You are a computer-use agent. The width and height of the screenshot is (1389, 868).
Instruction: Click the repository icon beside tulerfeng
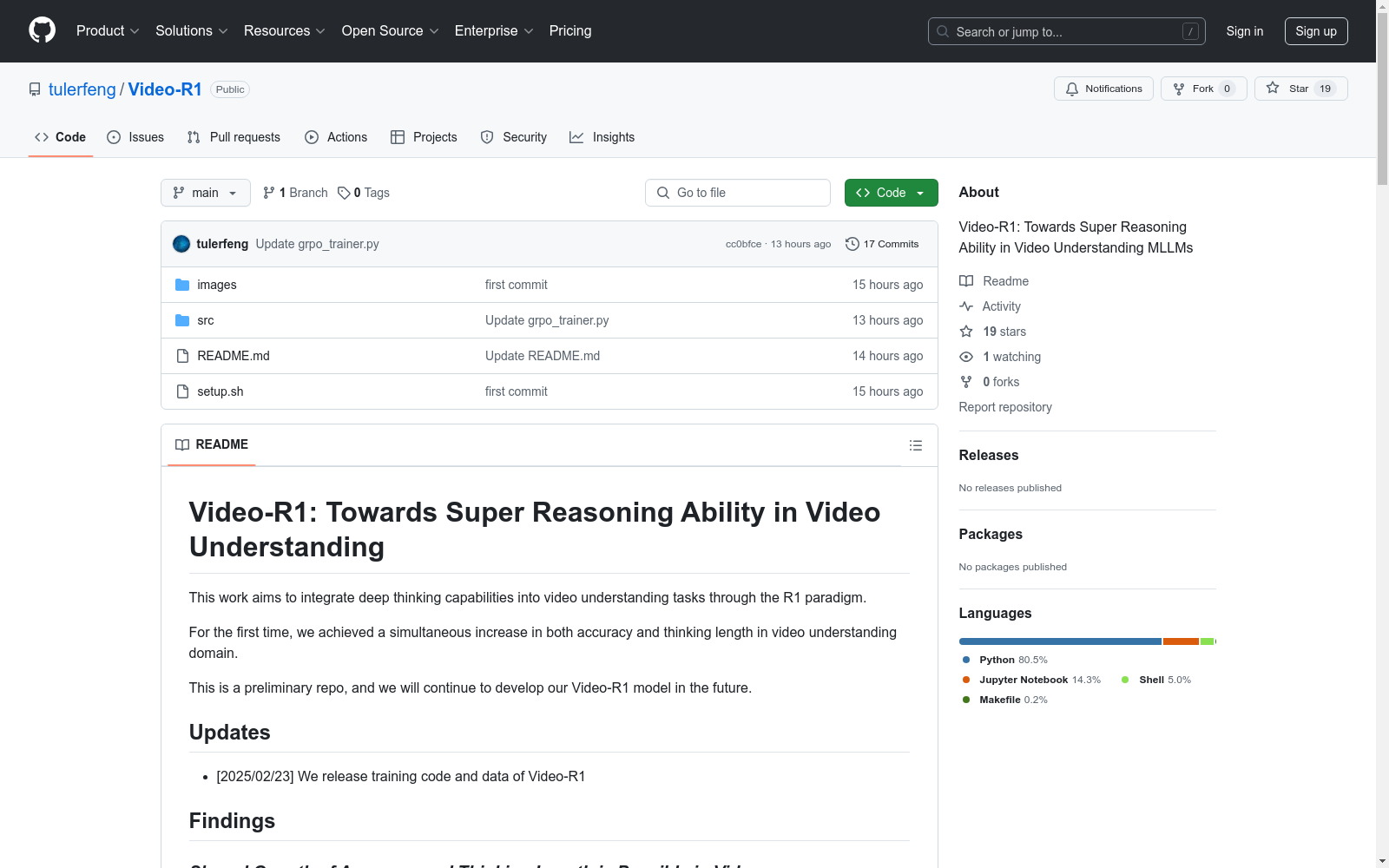(35, 89)
